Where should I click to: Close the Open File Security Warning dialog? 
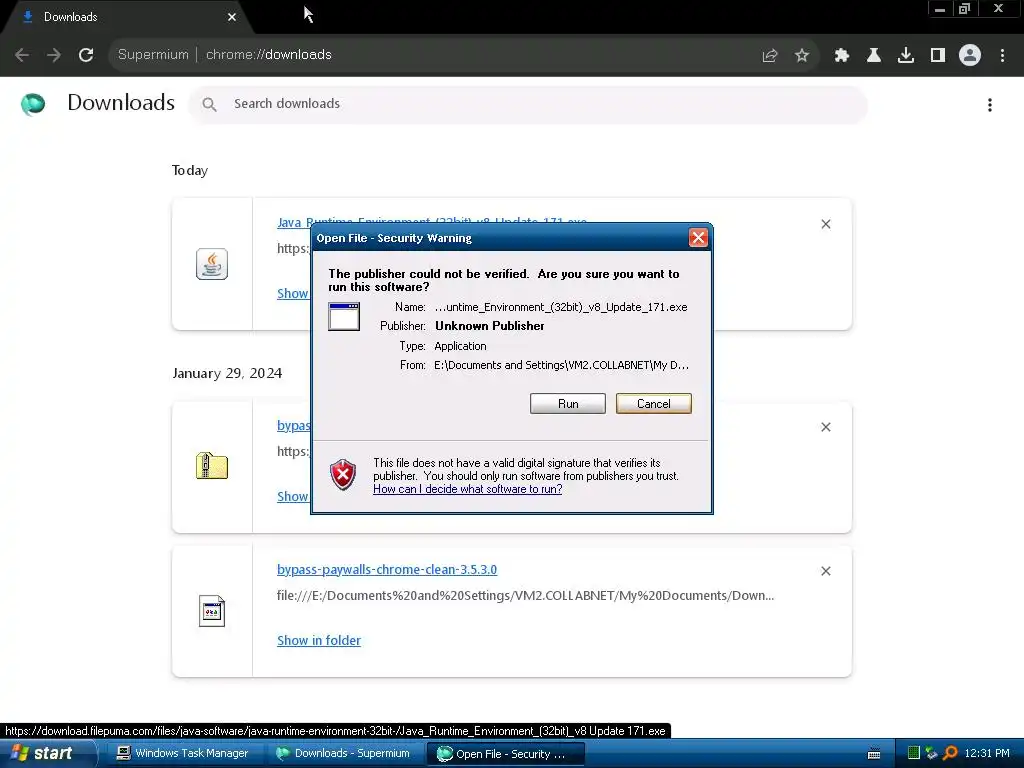click(698, 238)
